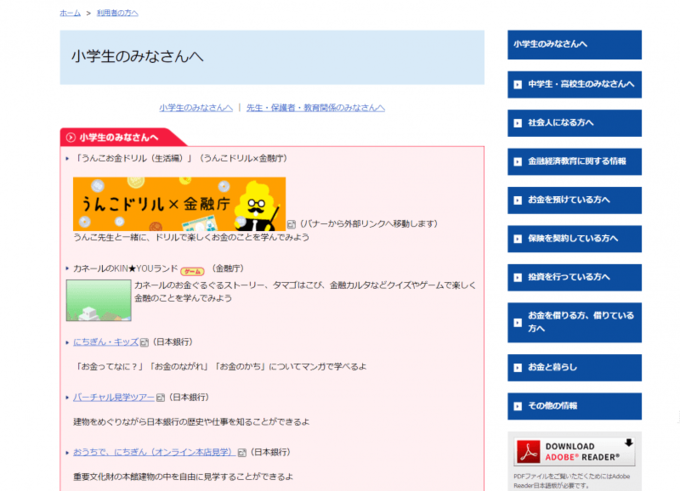Click external link icon next to にちぎん・キッズ
Image resolution: width=680 pixels, height=491 pixels.
point(144,342)
